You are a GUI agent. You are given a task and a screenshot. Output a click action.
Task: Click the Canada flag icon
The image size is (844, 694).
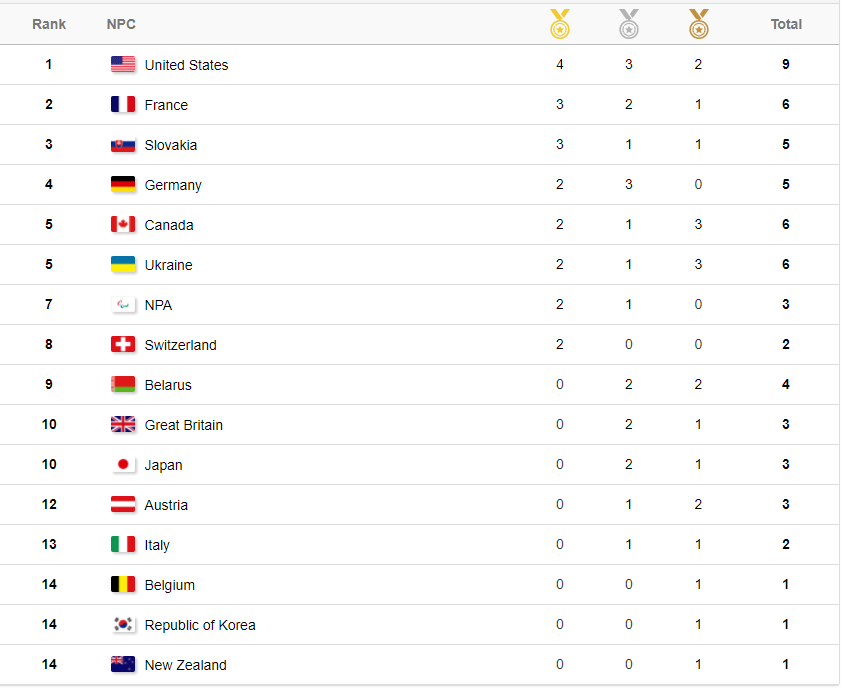(x=123, y=225)
